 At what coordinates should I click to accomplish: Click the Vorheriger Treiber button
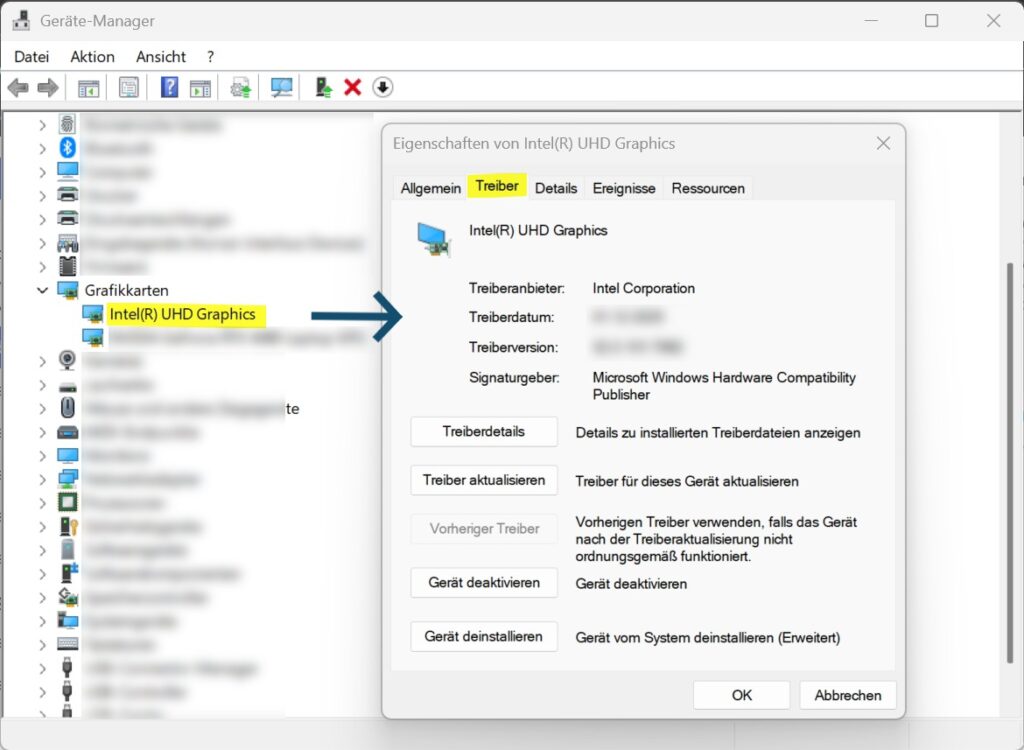[x=484, y=529]
